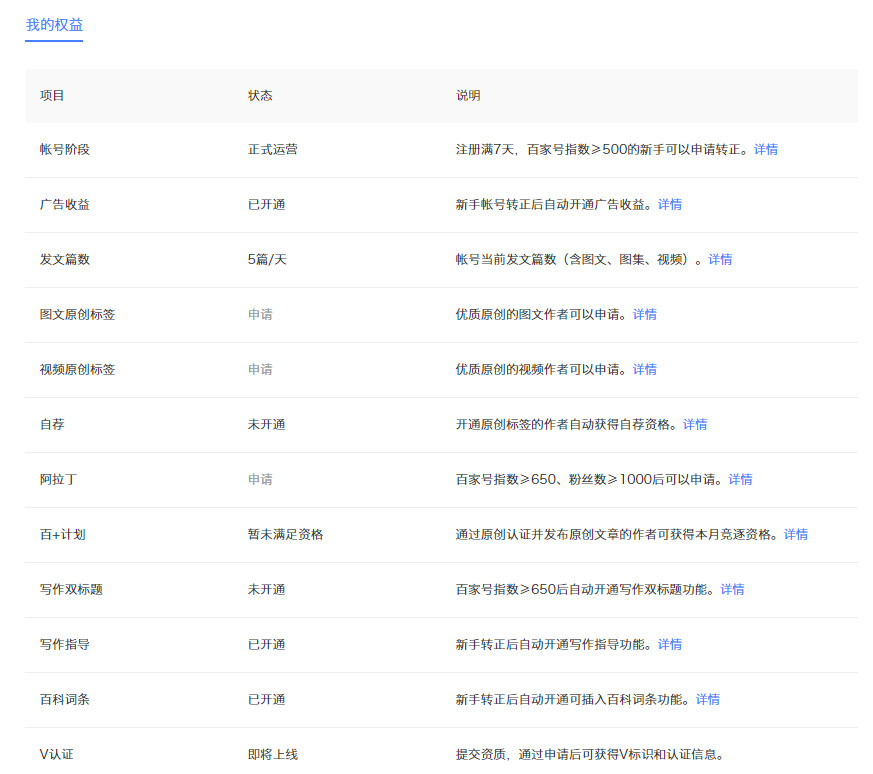Open 详情 next to 优质原创的视频作者可以申请

tap(644, 369)
